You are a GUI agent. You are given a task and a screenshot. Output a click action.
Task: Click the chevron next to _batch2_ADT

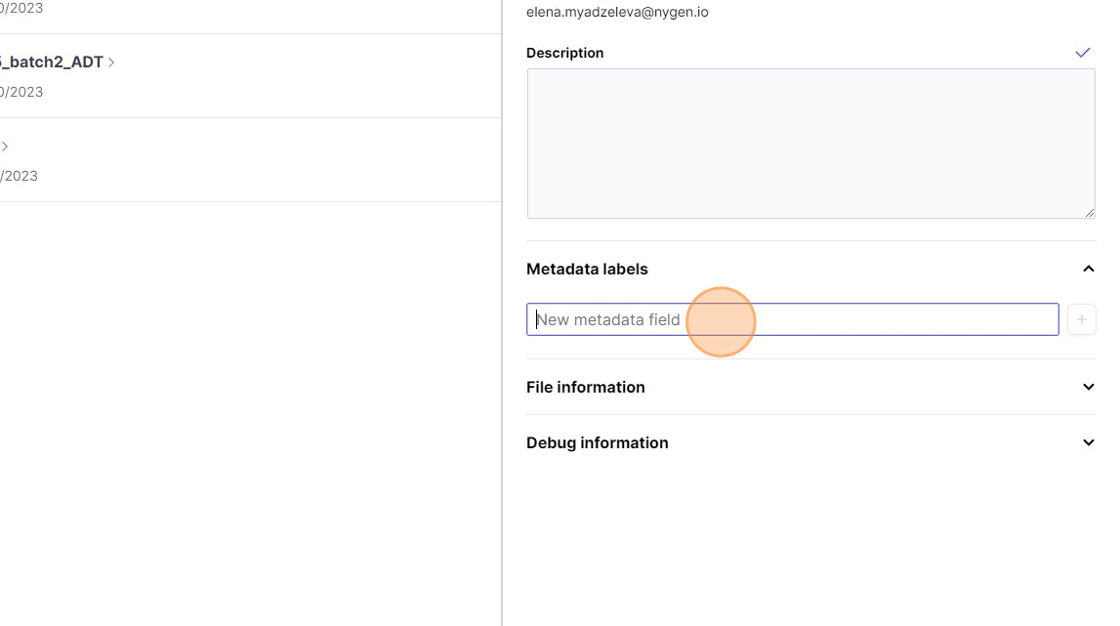pyautogui.click(x=112, y=62)
